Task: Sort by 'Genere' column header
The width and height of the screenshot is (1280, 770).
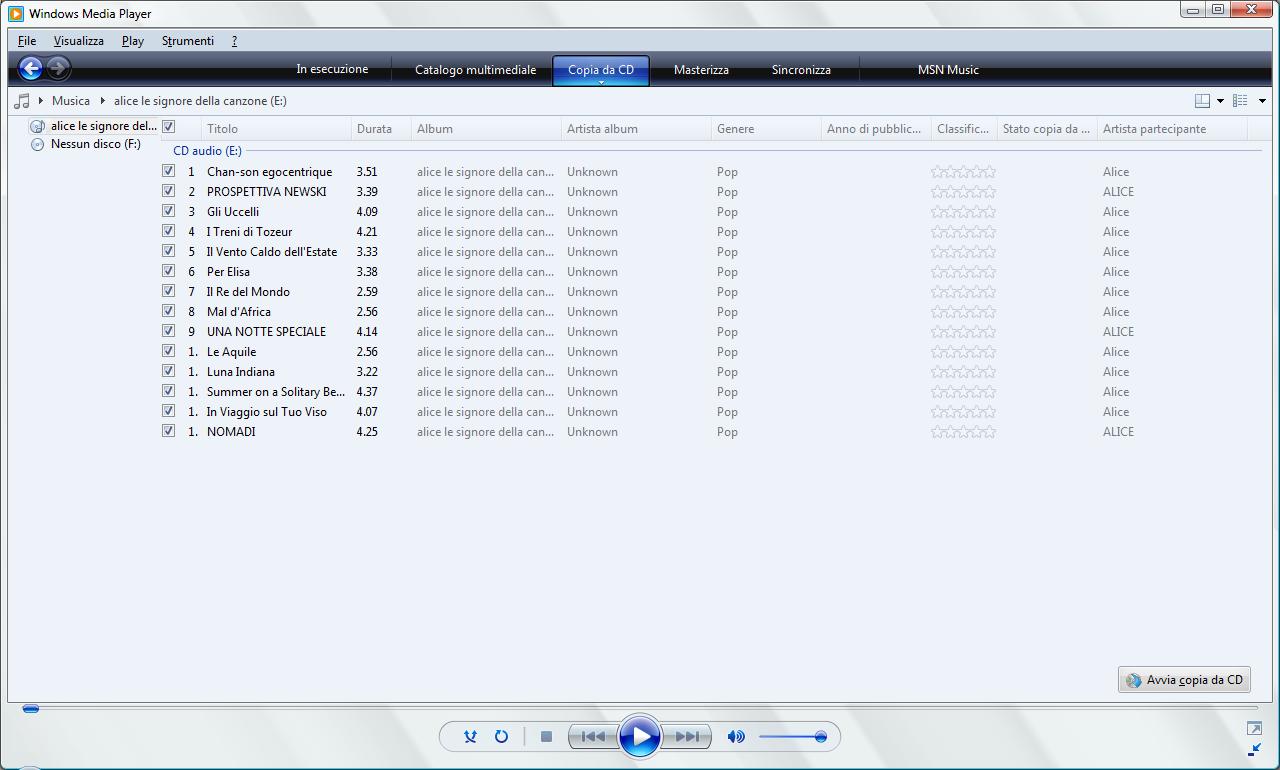Action: point(766,129)
